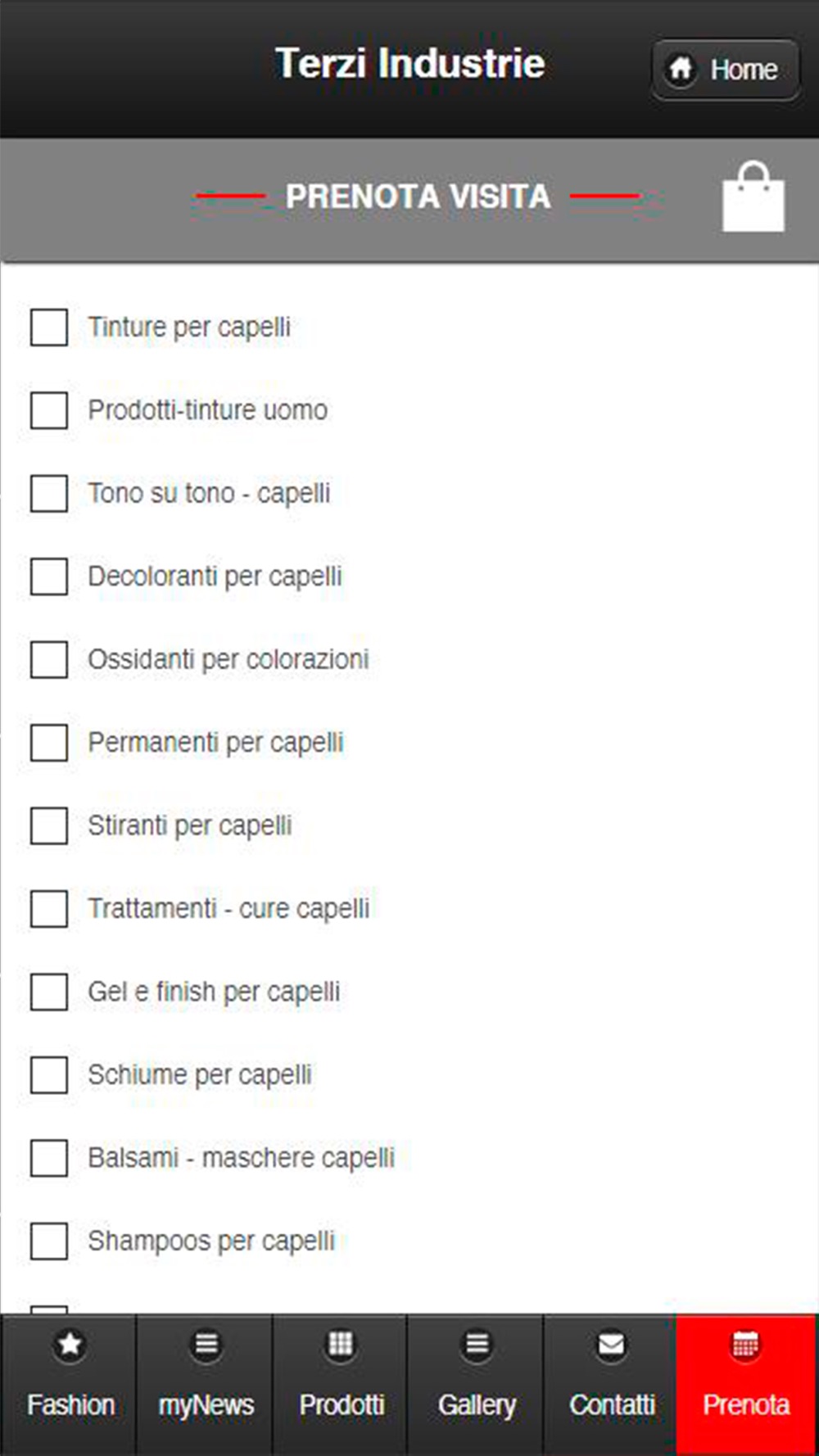Toggle Gel e finish per capelli

pyautogui.click(x=49, y=992)
